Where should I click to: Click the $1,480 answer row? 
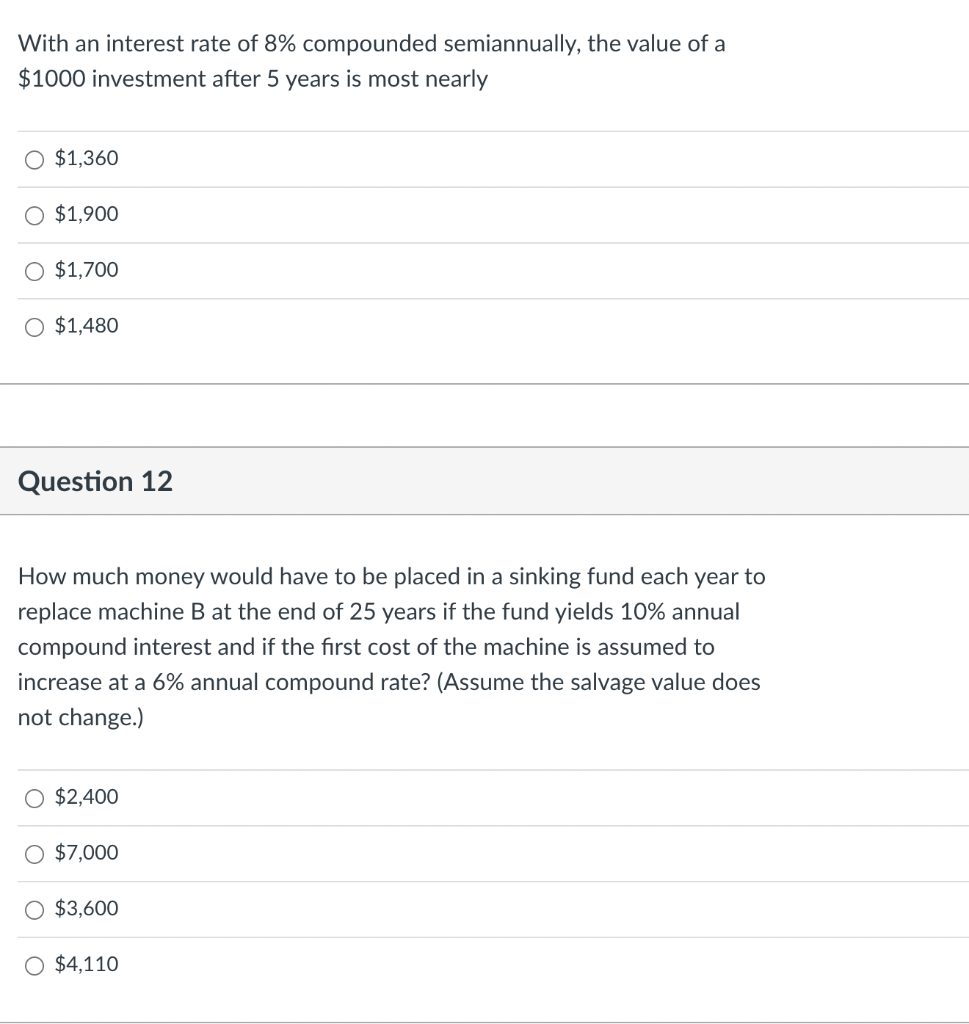pyautogui.click(x=400, y=326)
